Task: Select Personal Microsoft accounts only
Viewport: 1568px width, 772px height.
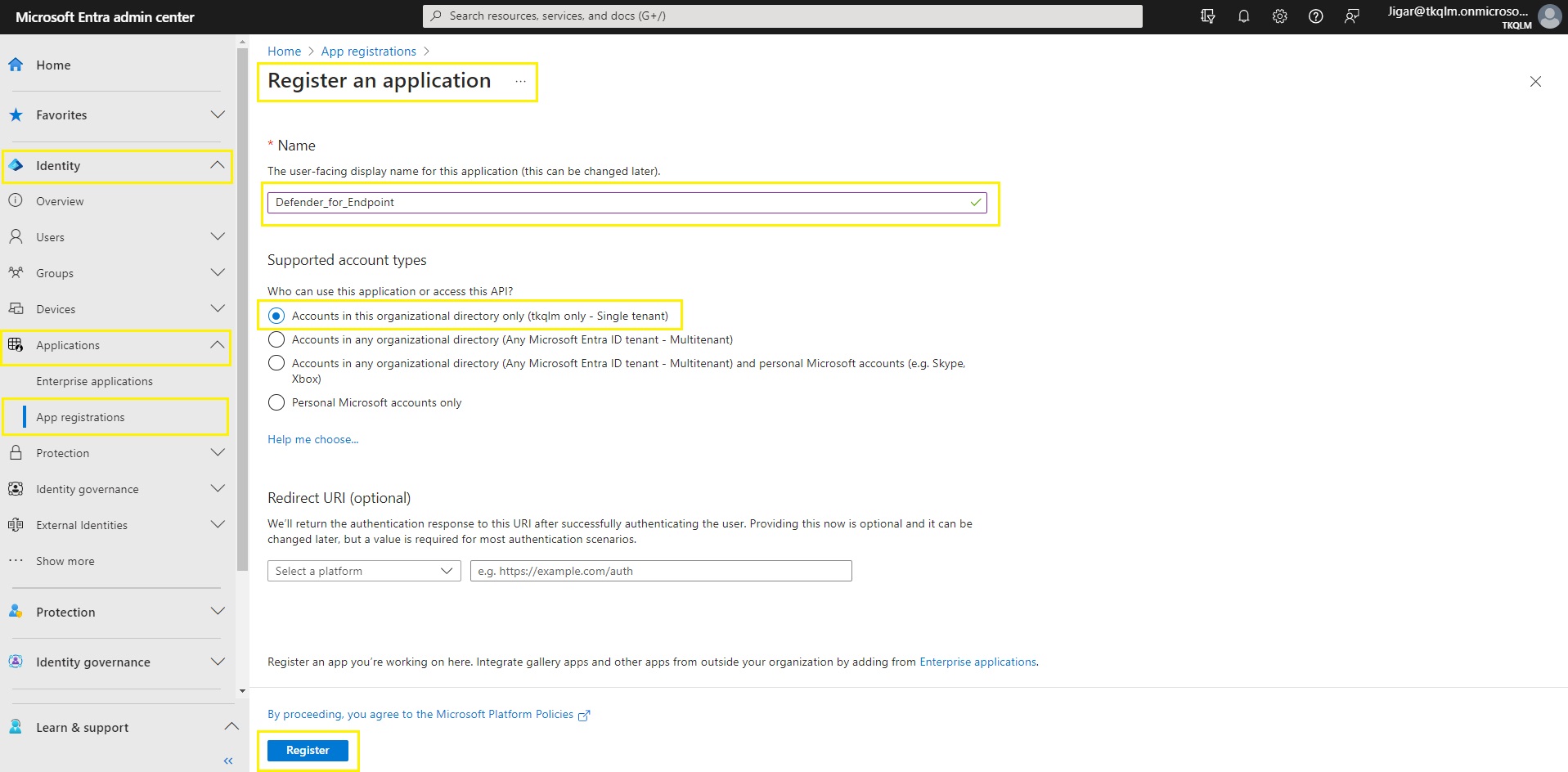Action: pyautogui.click(x=276, y=402)
